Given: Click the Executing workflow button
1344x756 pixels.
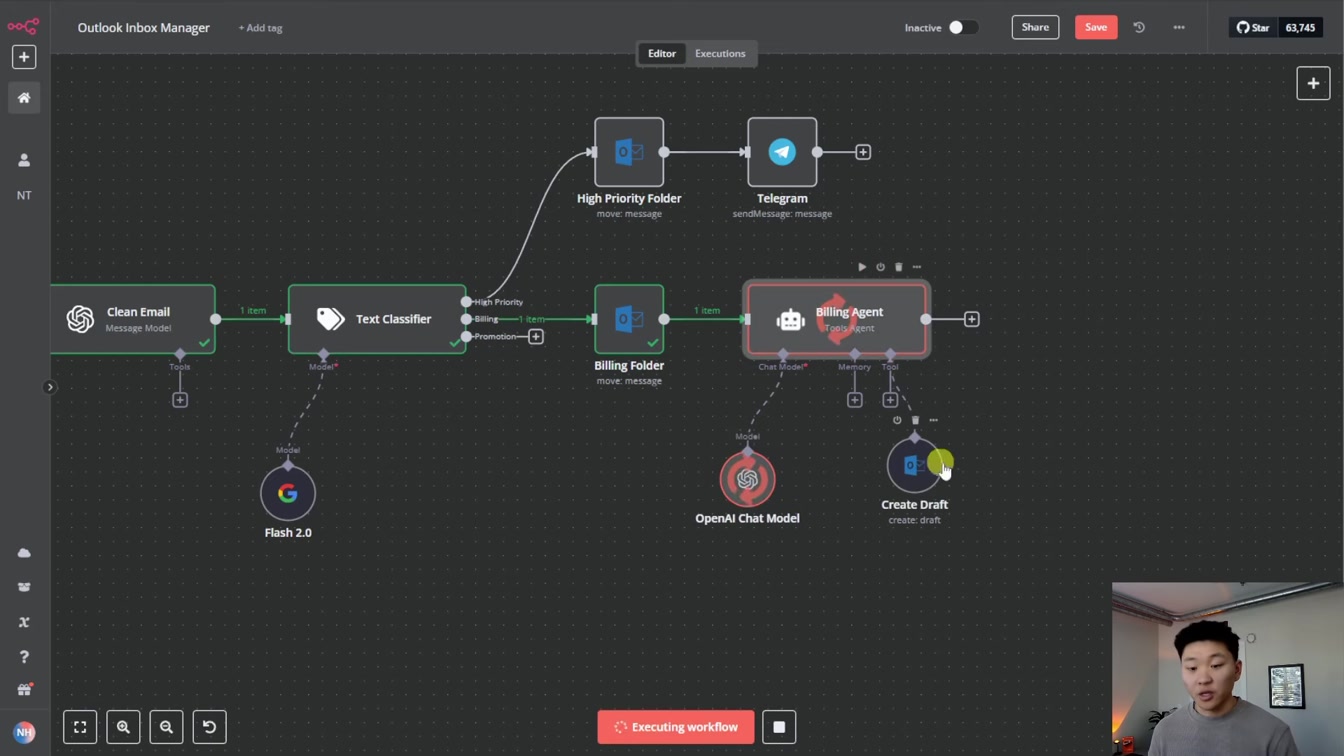Looking at the screenshot, I should coord(676,727).
